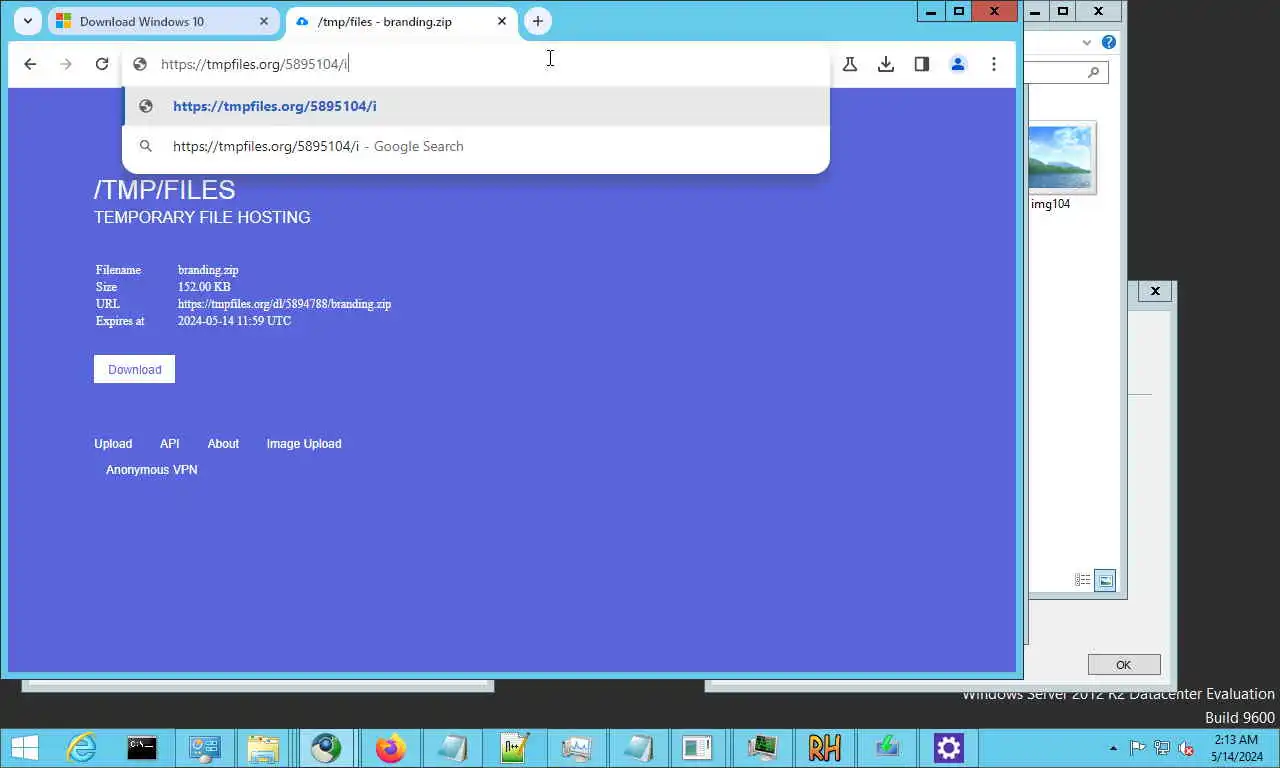This screenshot has width=1280, height=768.
Task: Open green download arrow taskbar icon
Action: 886,748
